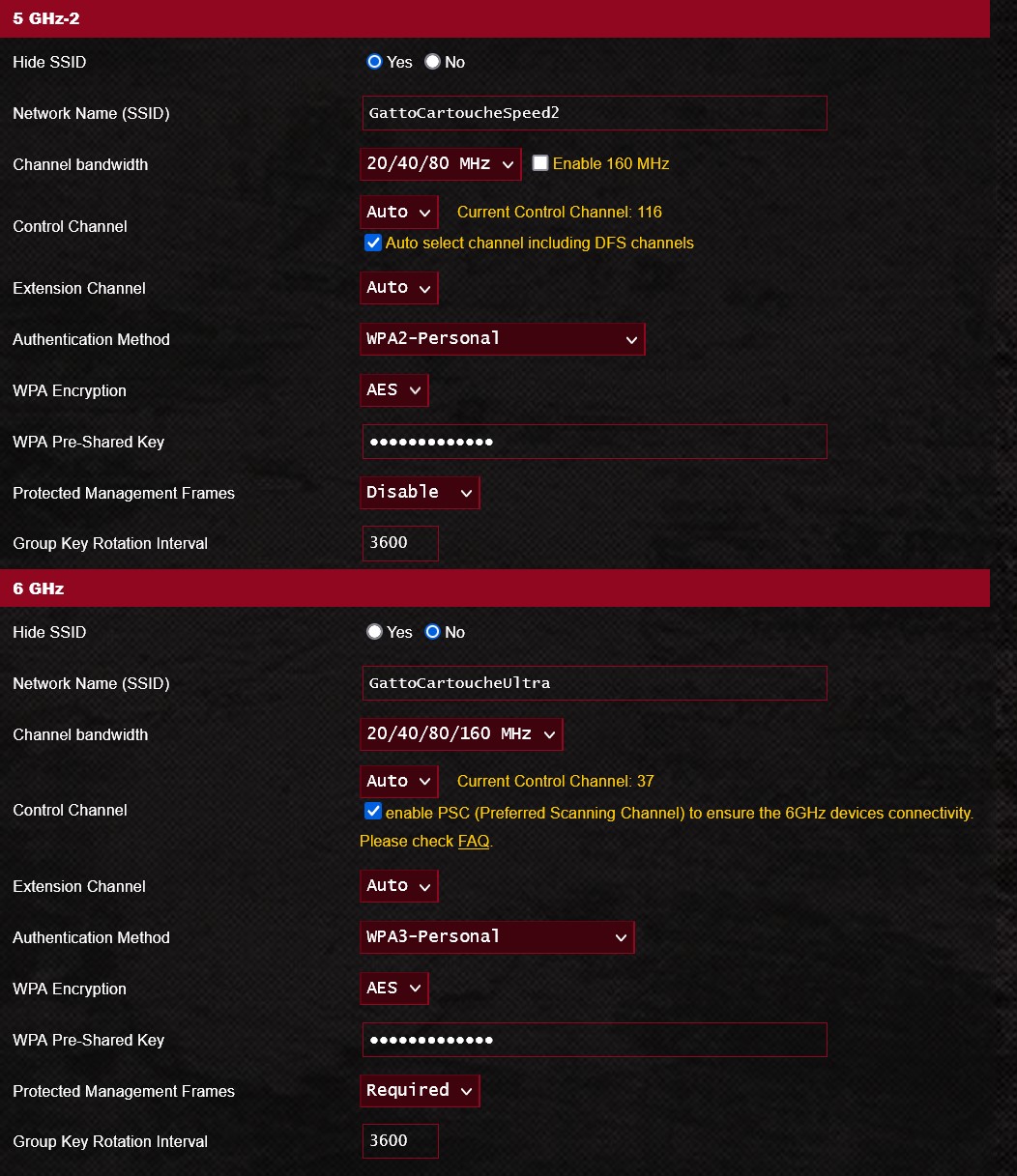Image resolution: width=1017 pixels, height=1176 pixels.
Task: Open the 6 GHz Extension Channel dropdown
Action: 399,886
